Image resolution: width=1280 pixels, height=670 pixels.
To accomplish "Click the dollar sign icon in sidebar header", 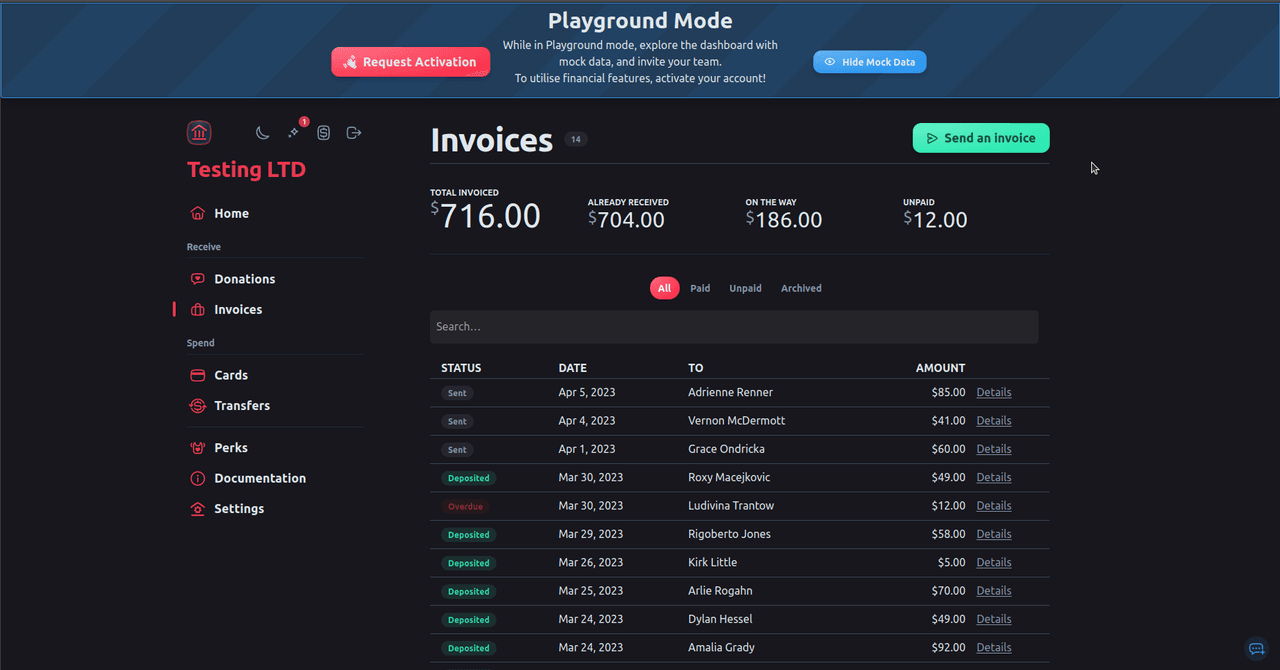I will click(323, 133).
